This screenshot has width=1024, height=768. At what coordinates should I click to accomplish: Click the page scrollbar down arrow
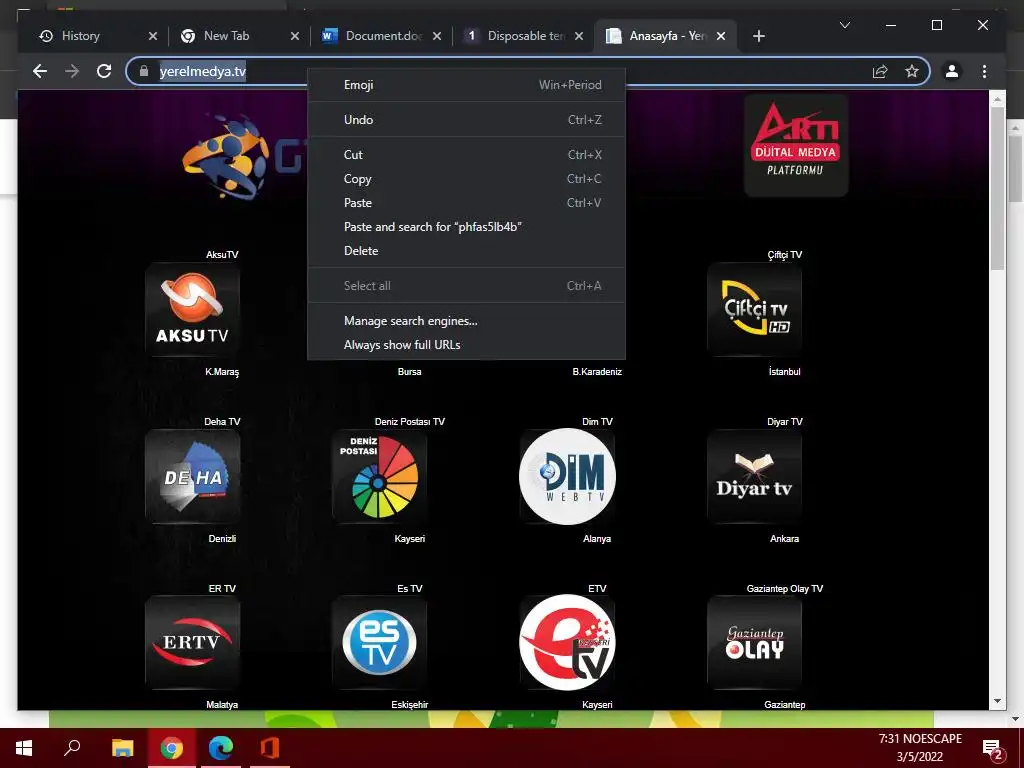click(x=997, y=701)
